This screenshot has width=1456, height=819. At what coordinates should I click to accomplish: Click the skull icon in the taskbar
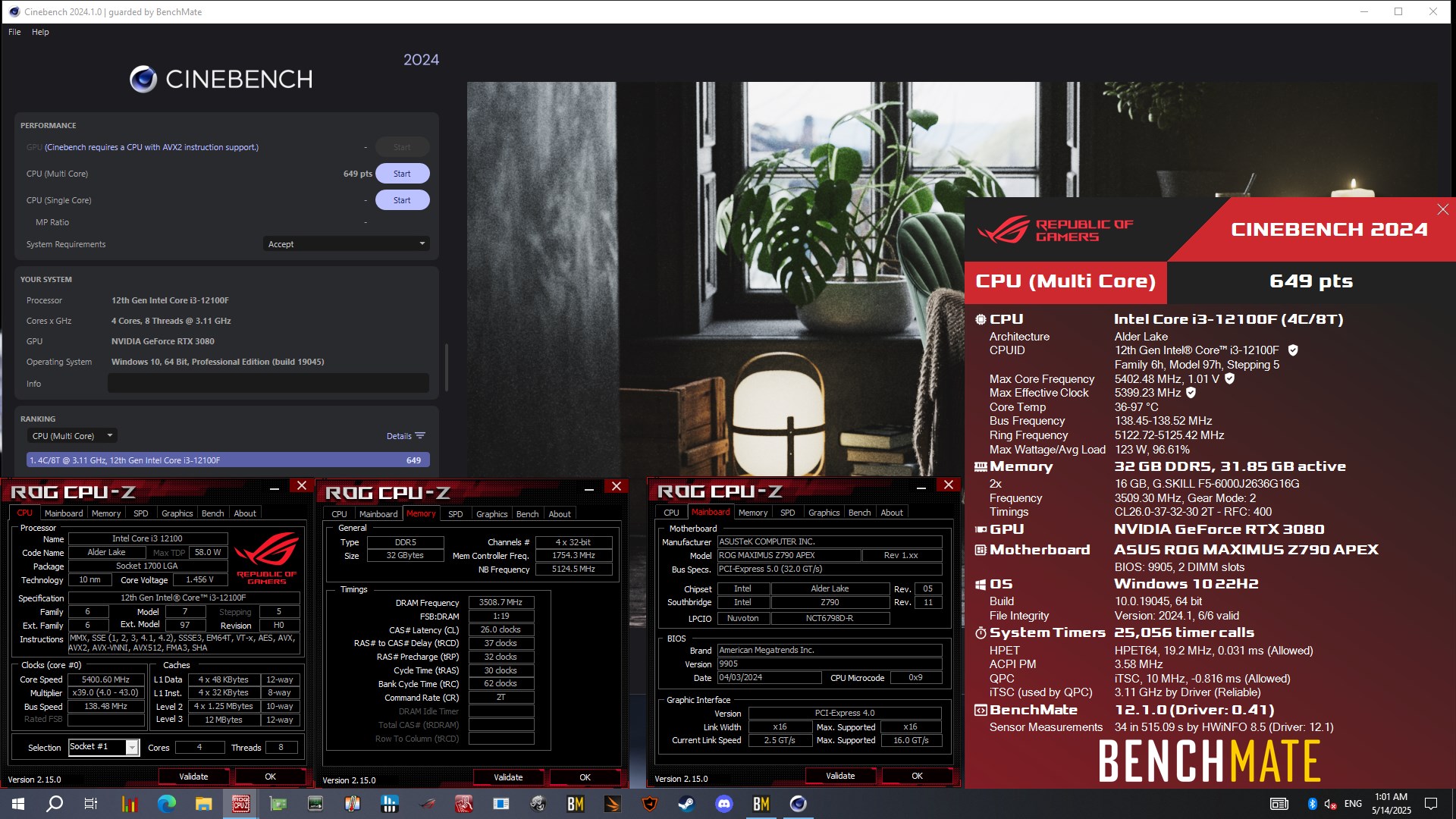[x=538, y=804]
